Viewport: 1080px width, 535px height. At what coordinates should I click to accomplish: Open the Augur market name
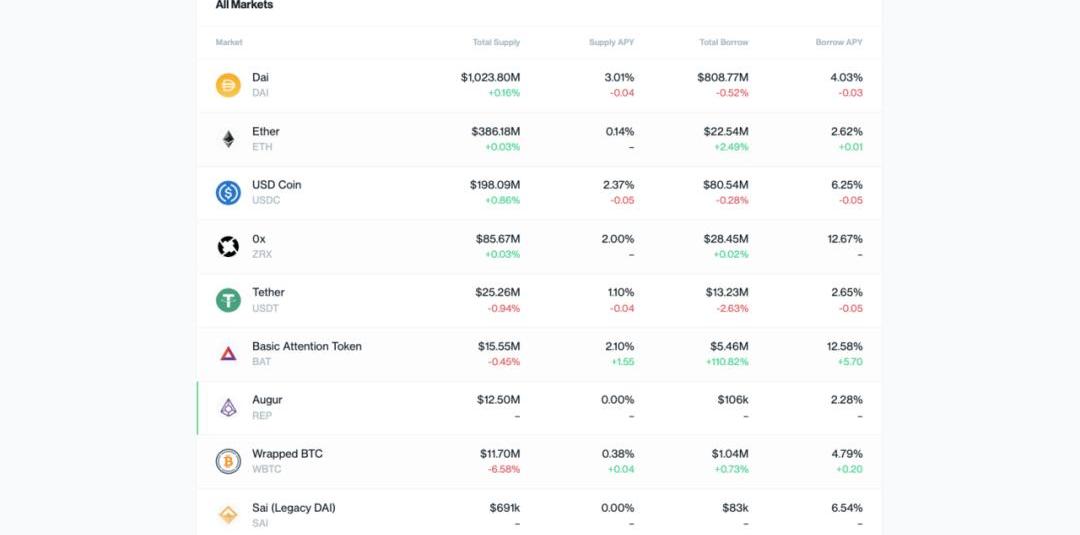(267, 400)
